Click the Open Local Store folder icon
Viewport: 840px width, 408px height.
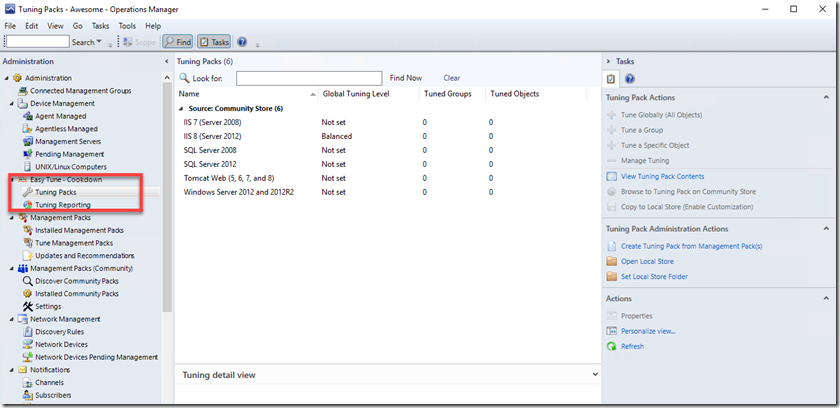point(611,261)
